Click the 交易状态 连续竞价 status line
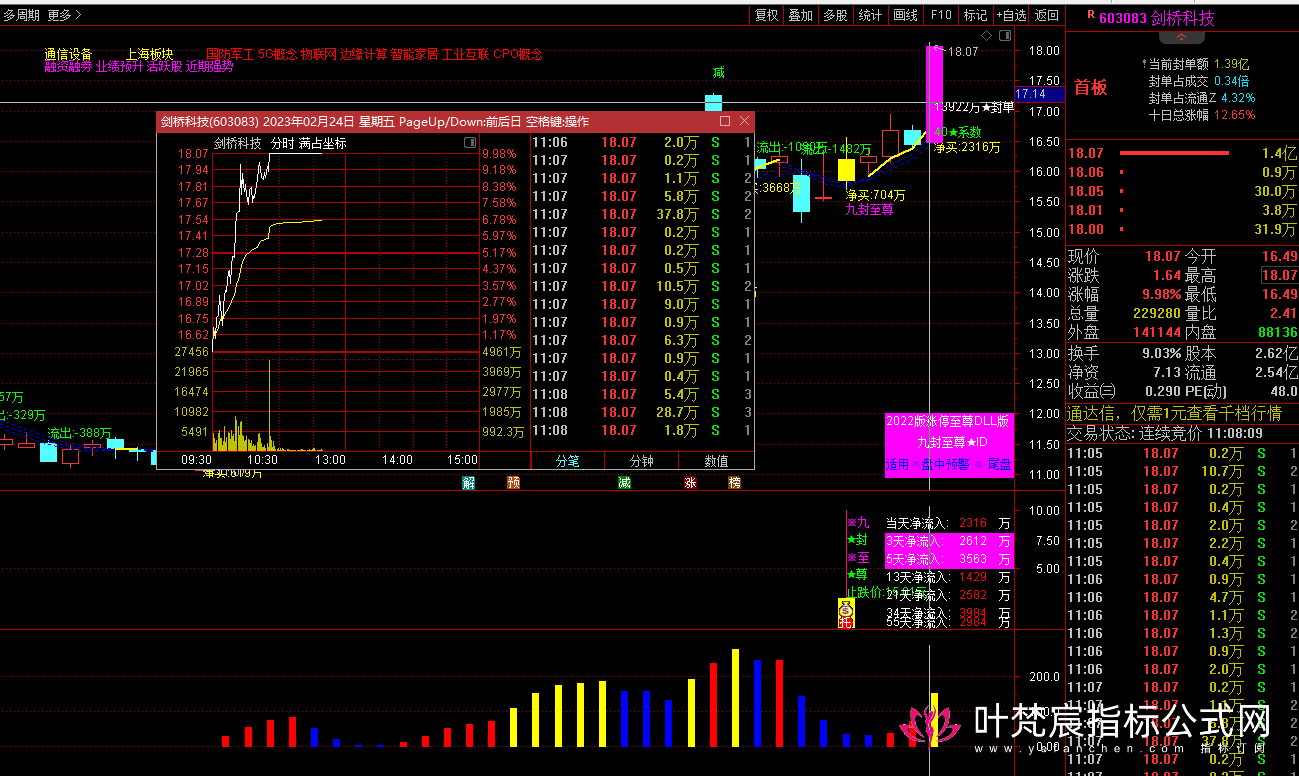The height and width of the screenshot is (776, 1299). click(1165, 434)
